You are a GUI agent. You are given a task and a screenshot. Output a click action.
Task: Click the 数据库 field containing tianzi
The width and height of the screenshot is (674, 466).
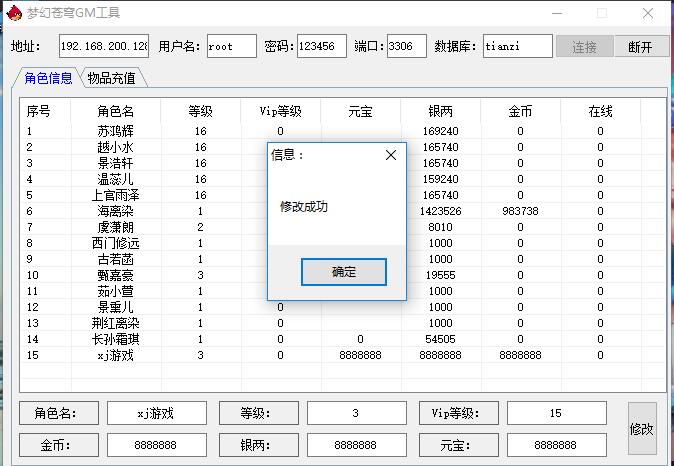517,46
